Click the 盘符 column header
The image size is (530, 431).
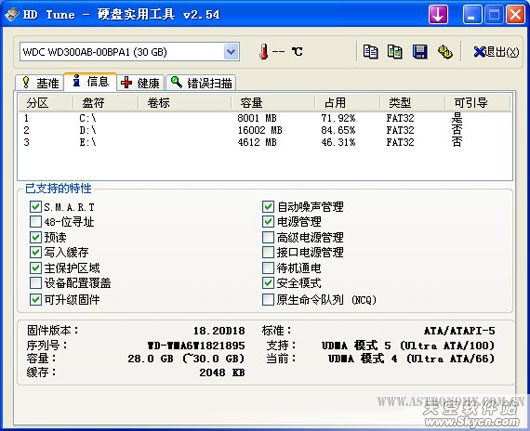coord(105,102)
